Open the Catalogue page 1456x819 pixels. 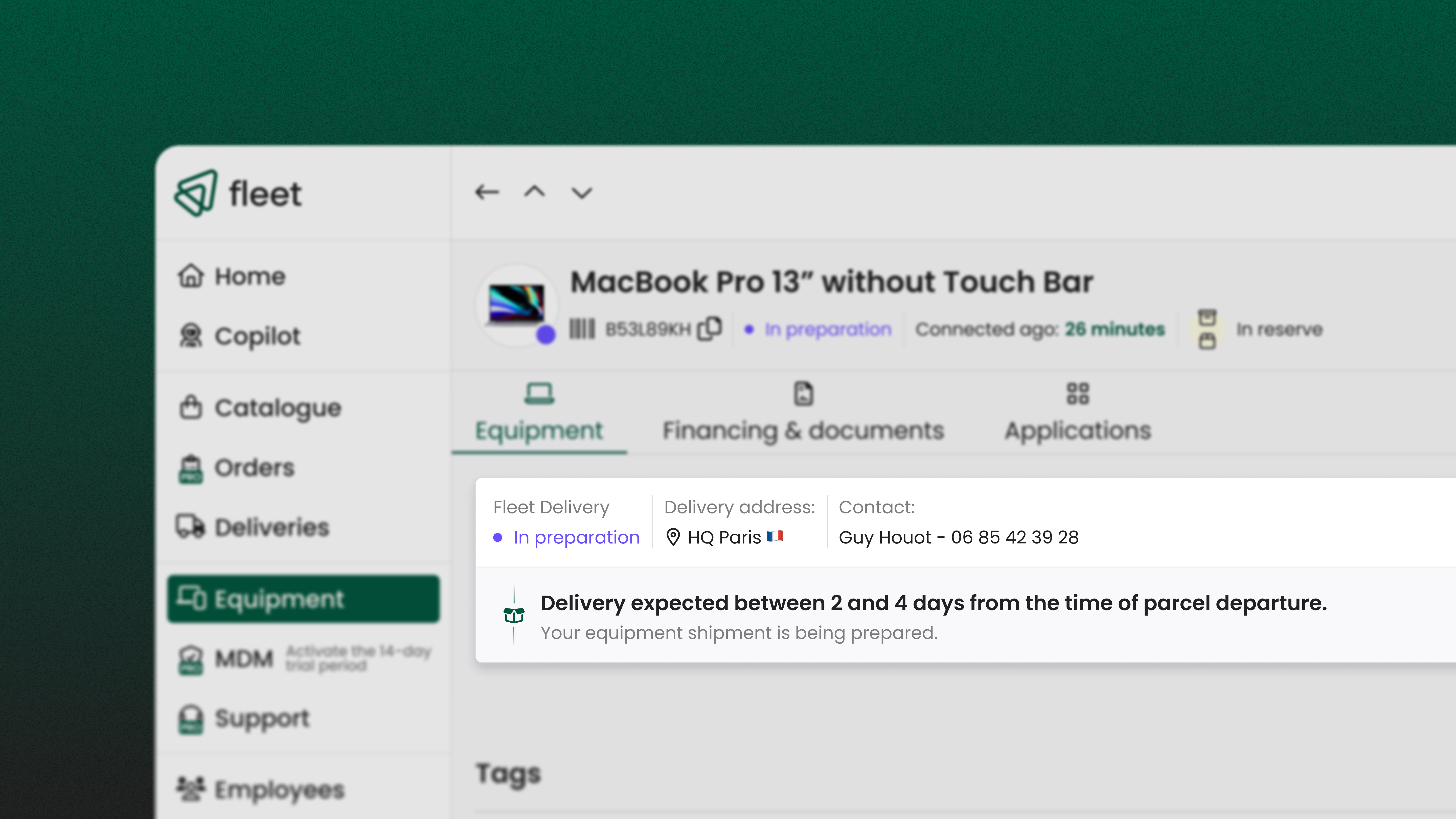(278, 407)
